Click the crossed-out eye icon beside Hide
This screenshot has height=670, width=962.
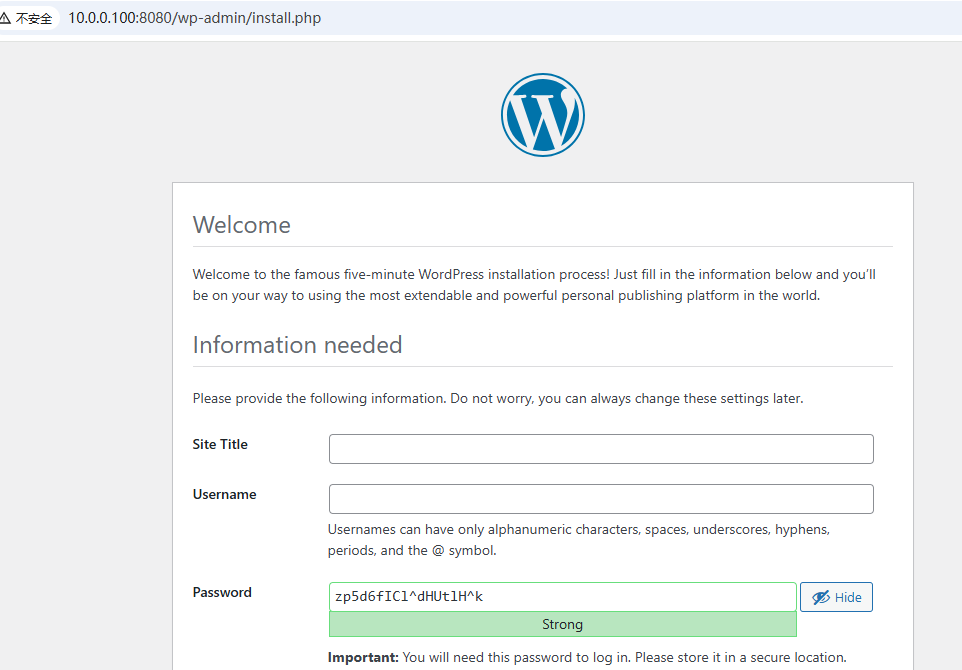coord(821,597)
